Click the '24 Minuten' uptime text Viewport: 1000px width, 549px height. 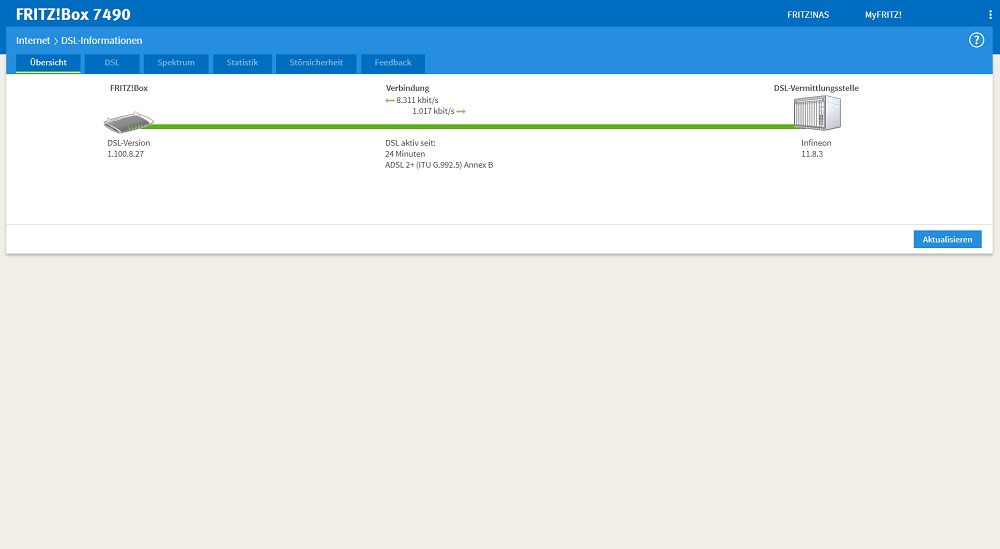[405, 154]
